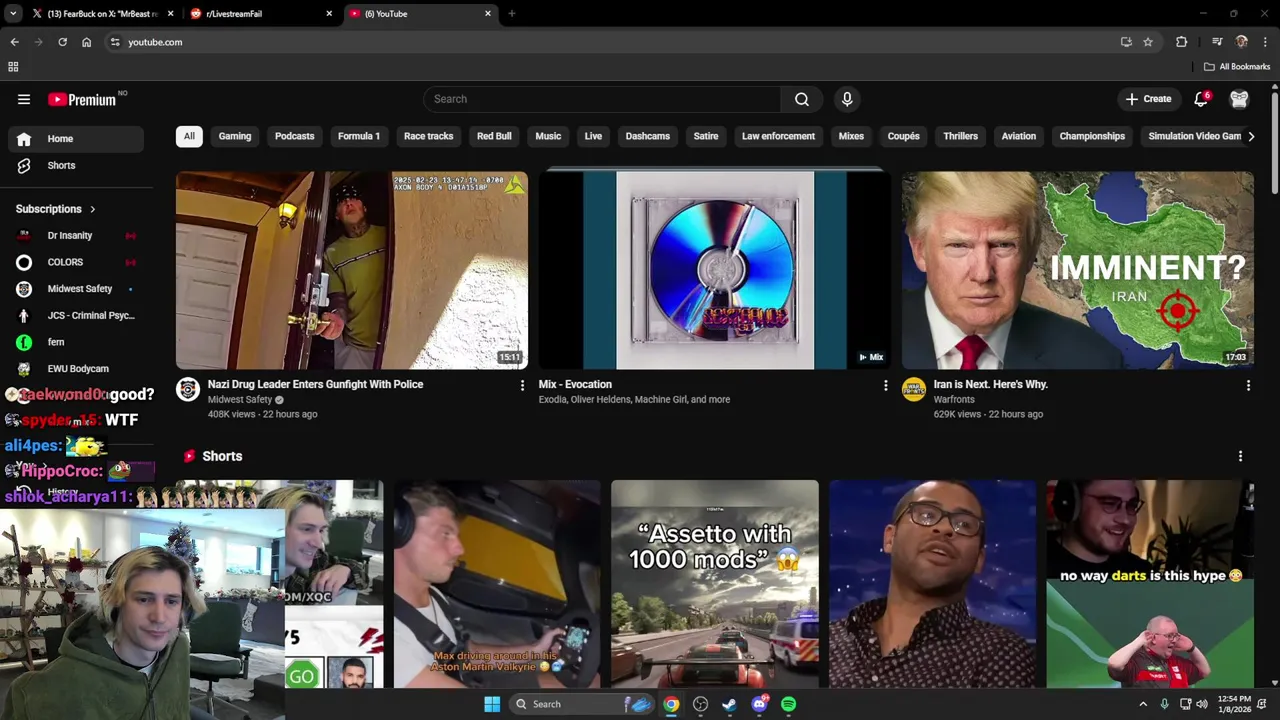
Task: Select the Podcasts filter chip
Action: click(294, 136)
